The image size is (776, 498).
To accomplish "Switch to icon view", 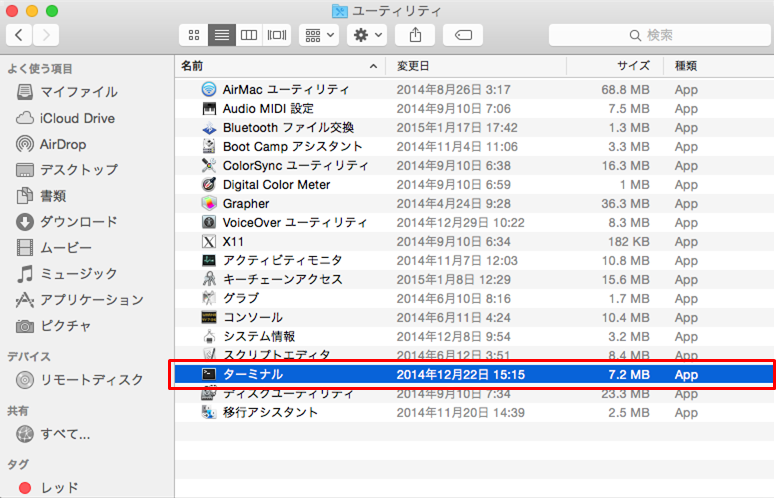I will pyautogui.click(x=194, y=35).
